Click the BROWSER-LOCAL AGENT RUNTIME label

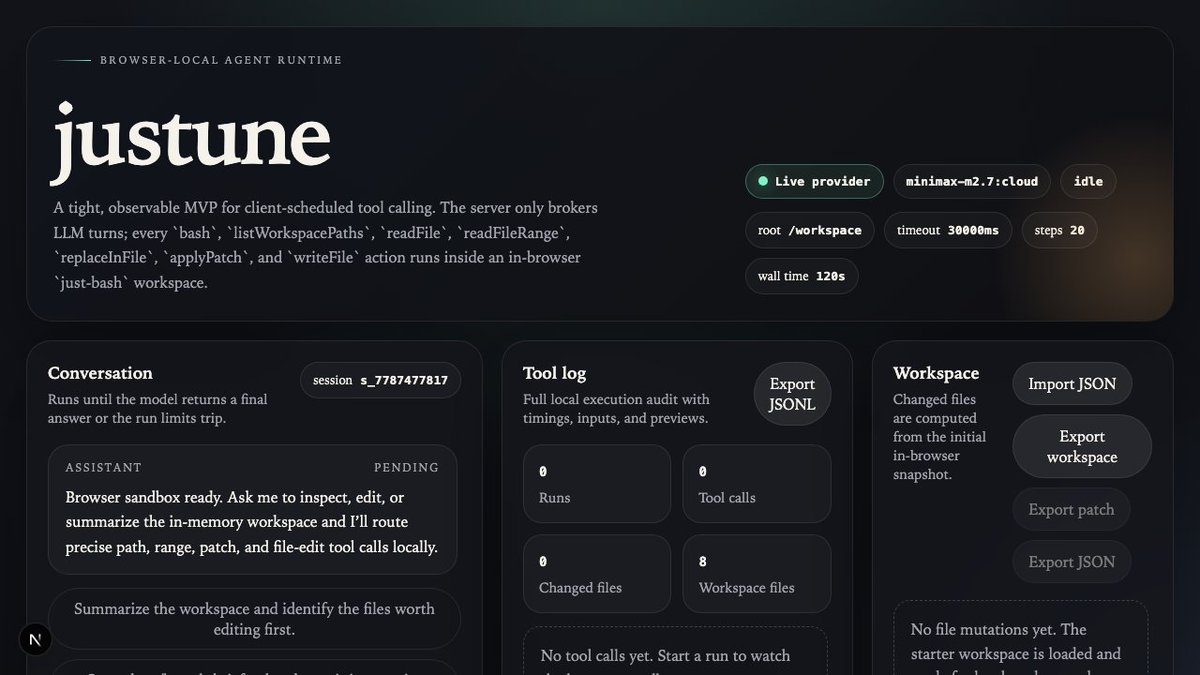tap(221, 60)
